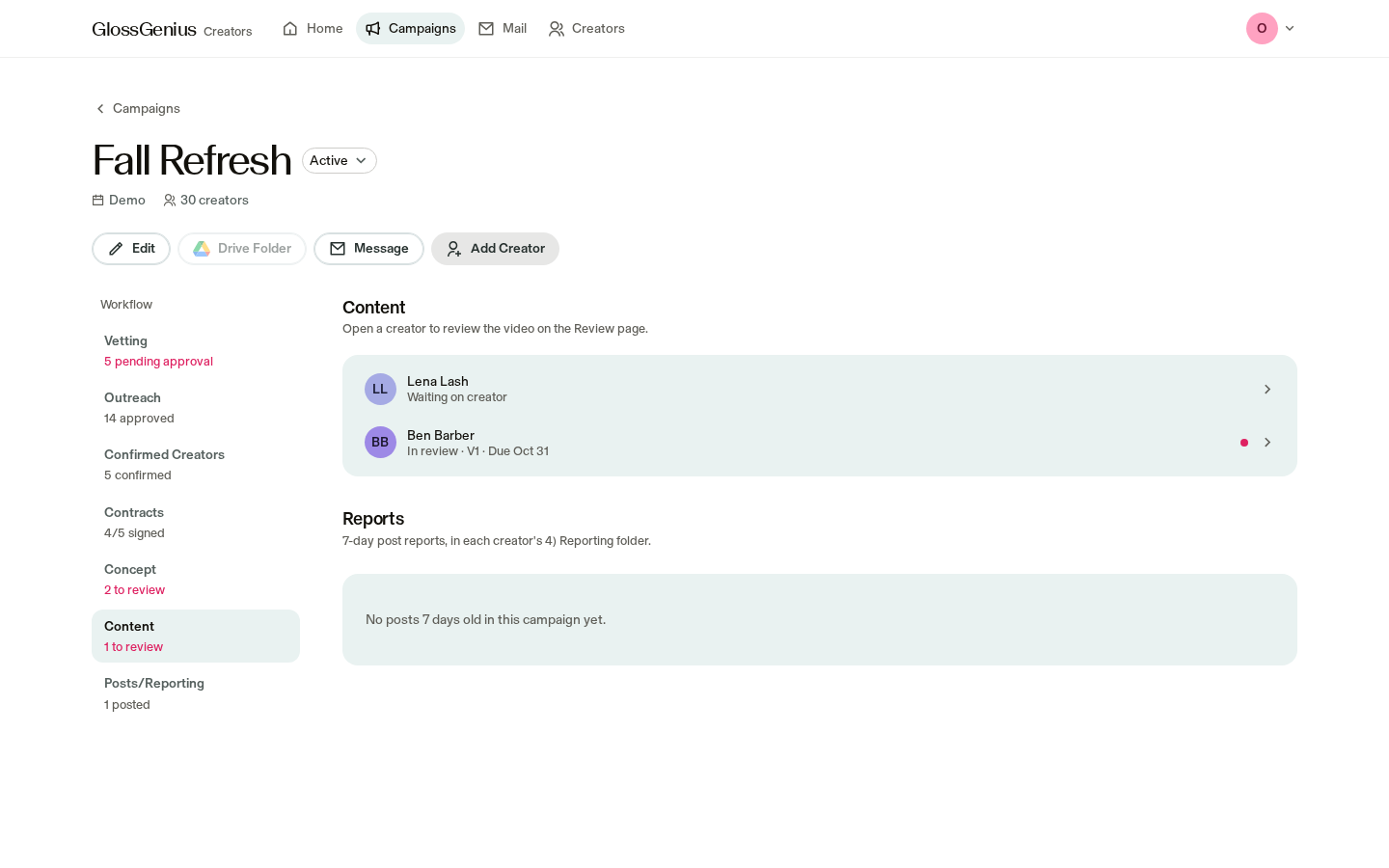The image size is (1389, 868).
Task: Select the Campaigns nav tab
Action: tap(411, 29)
